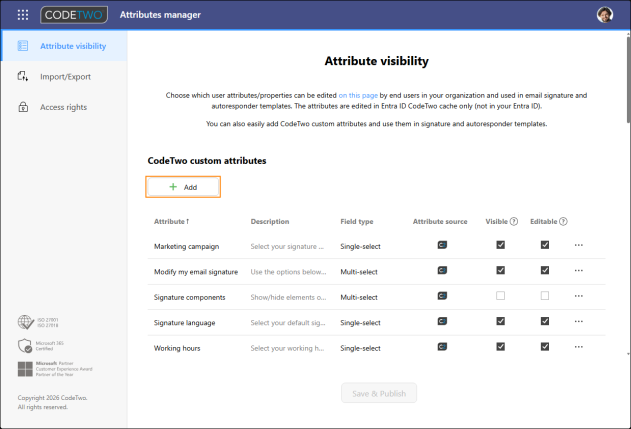The width and height of the screenshot is (631, 429).
Task: Click the CodeTwo logo
Action: tap(74, 15)
